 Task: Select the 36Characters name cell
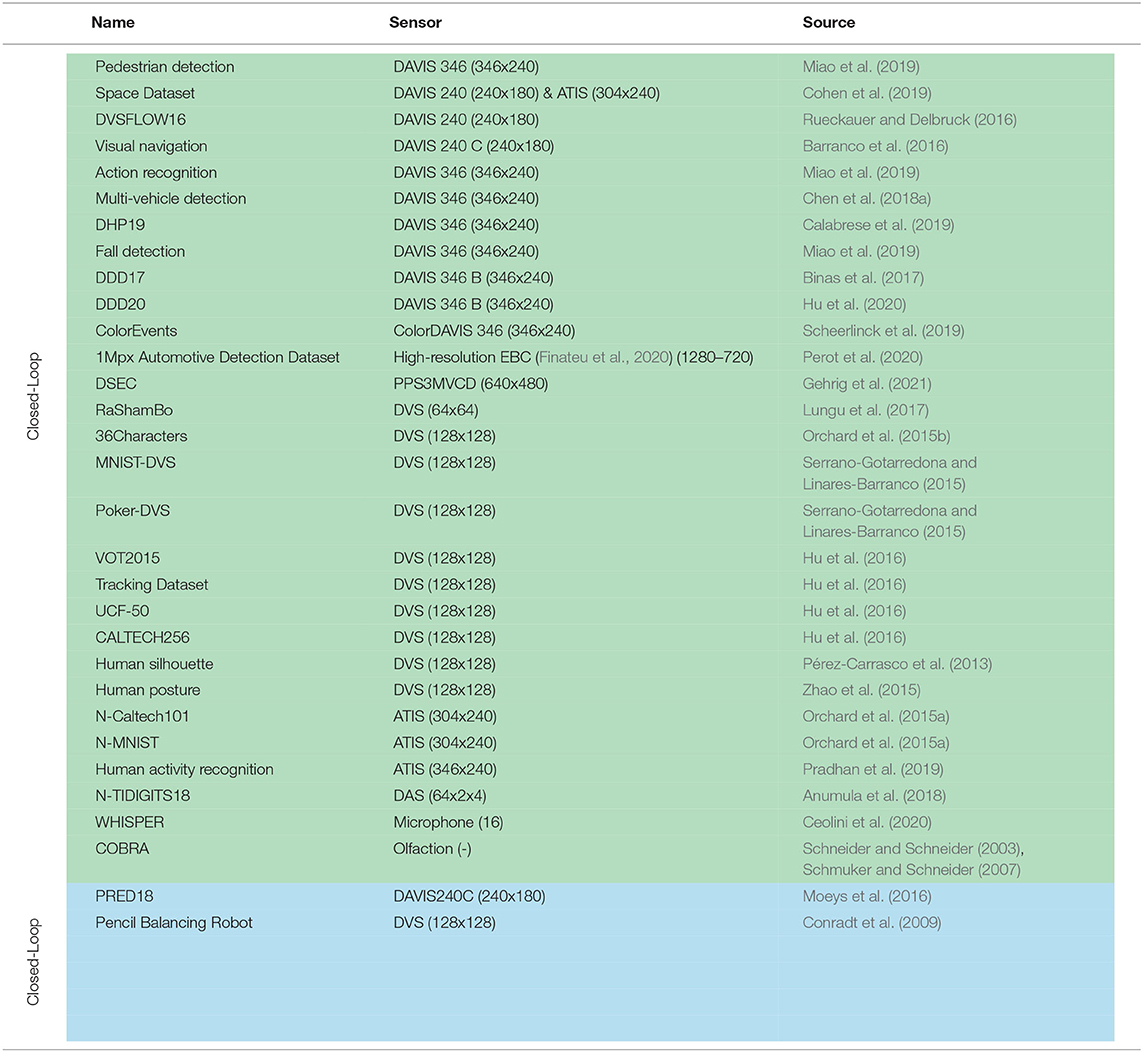141,436
